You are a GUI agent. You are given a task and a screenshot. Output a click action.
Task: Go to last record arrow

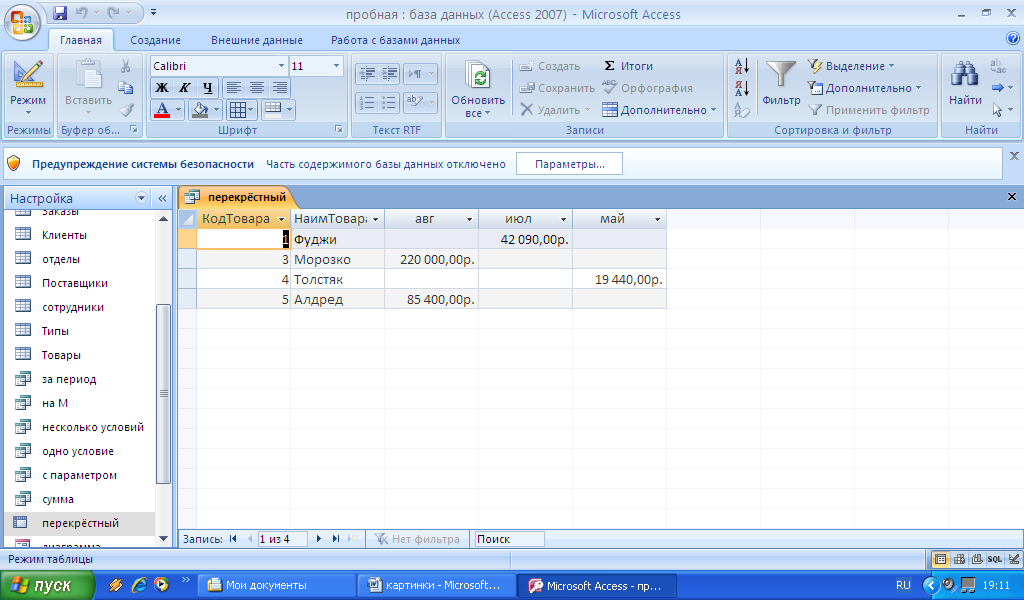point(336,539)
